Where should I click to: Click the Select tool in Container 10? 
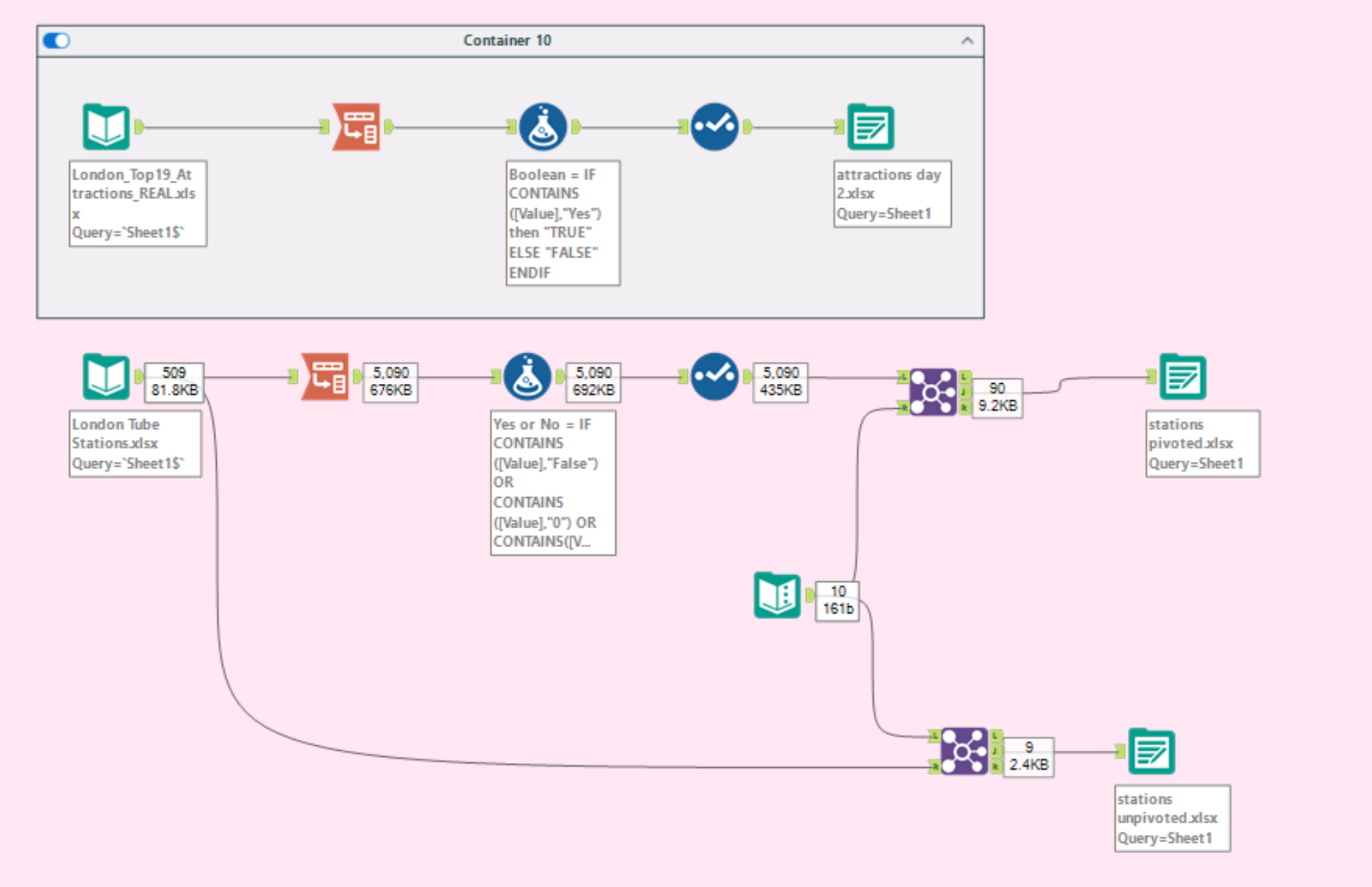click(714, 127)
